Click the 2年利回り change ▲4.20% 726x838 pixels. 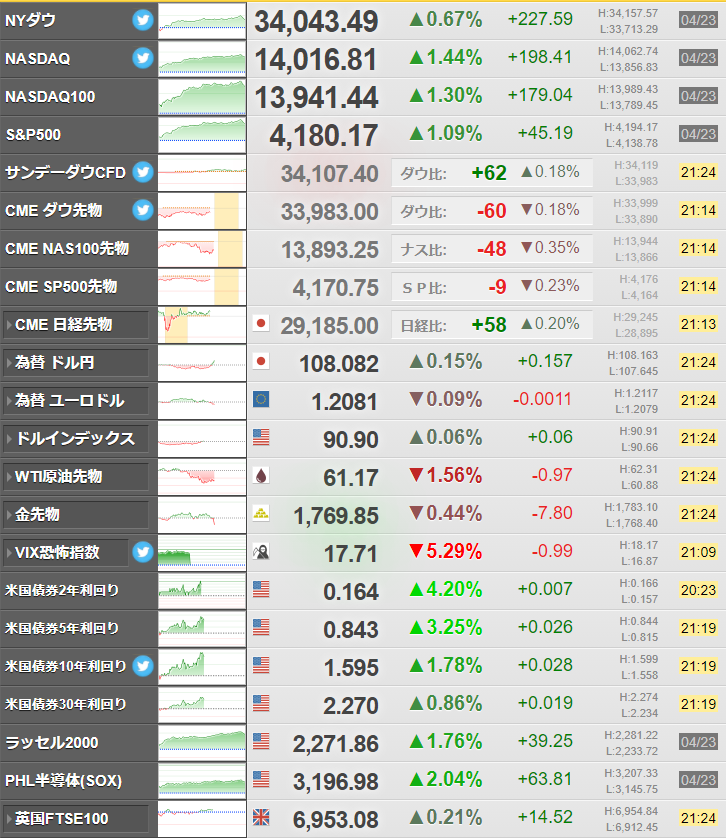(x=445, y=589)
